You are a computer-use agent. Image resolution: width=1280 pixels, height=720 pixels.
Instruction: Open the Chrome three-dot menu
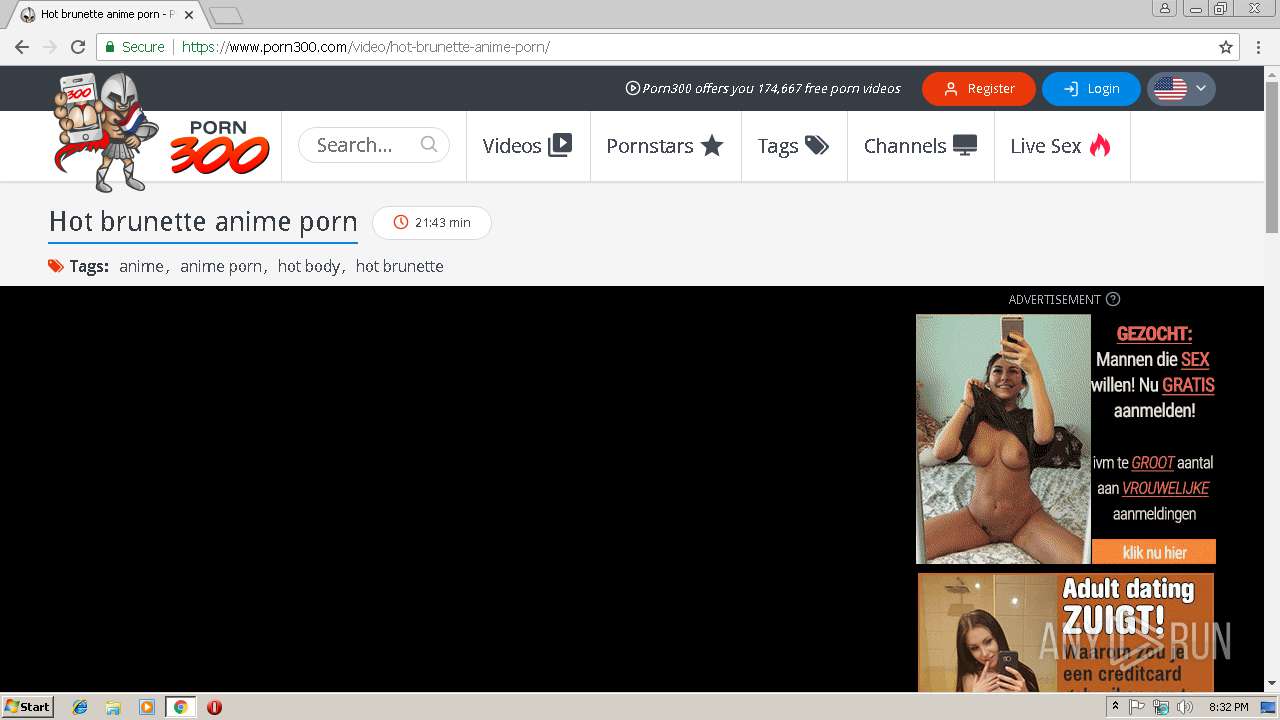[x=1257, y=47]
